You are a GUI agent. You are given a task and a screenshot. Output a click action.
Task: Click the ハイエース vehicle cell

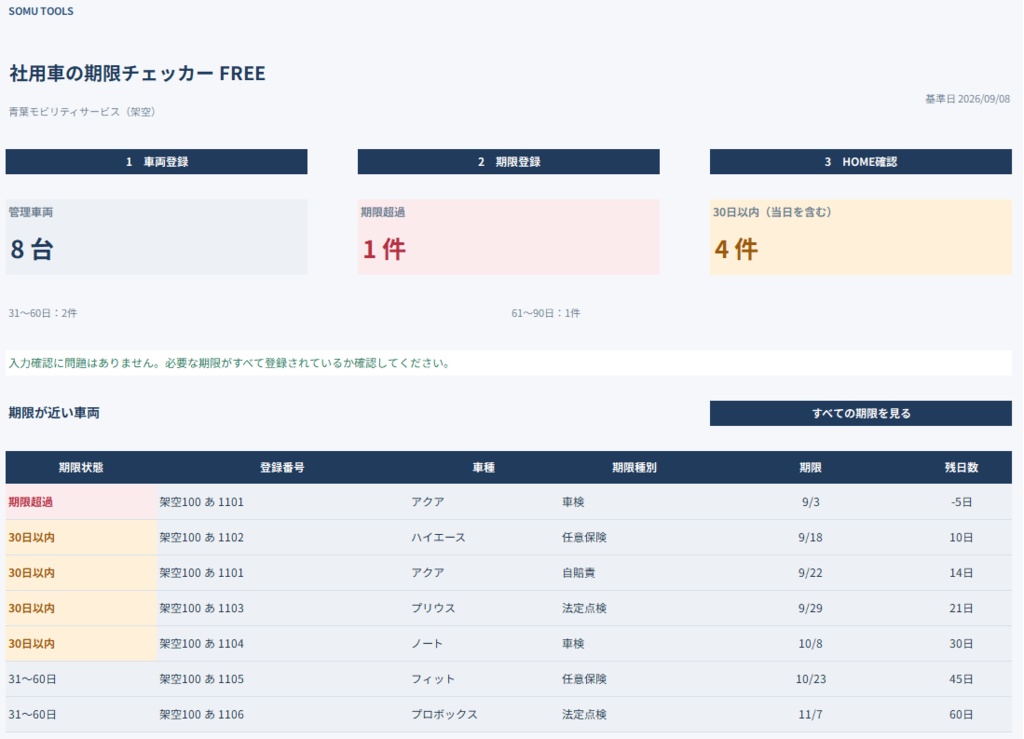438,537
